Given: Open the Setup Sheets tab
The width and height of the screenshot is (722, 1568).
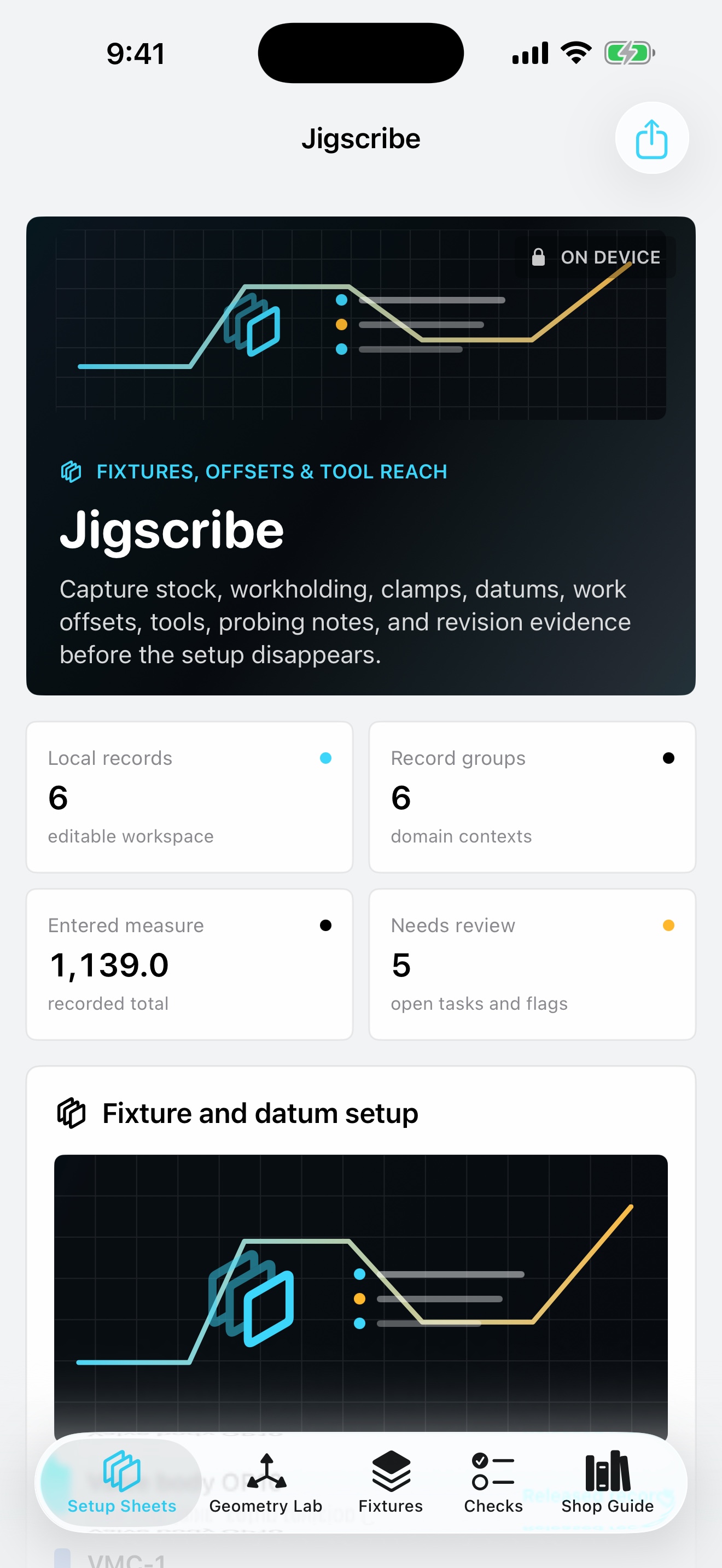Looking at the screenshot, I should 122,1482.
